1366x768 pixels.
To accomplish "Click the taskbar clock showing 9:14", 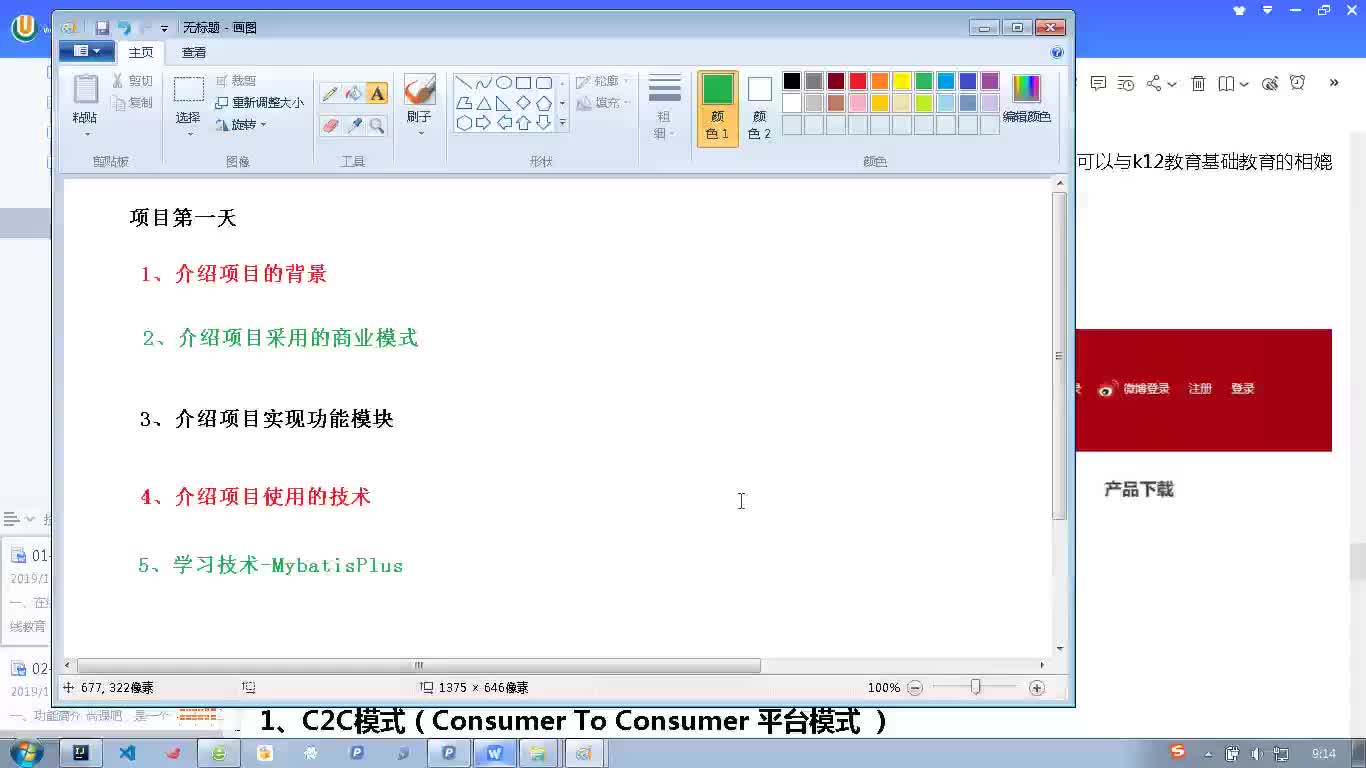I will point(1324,753).
